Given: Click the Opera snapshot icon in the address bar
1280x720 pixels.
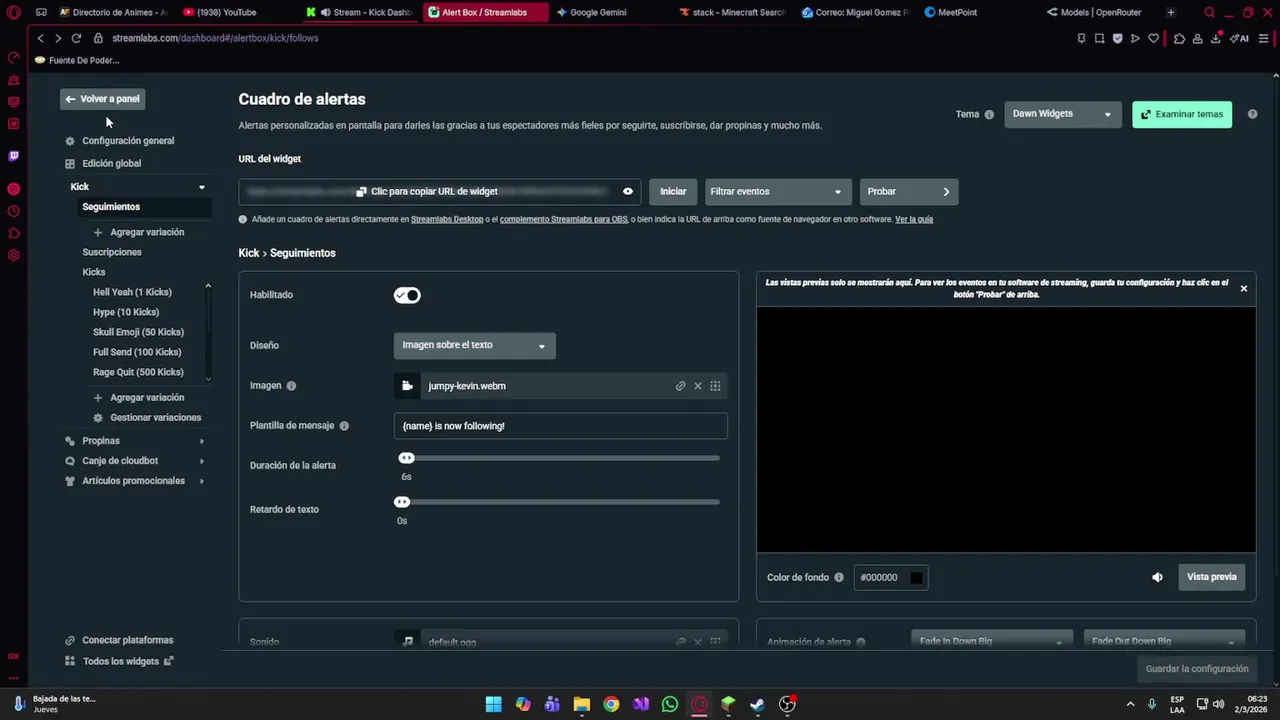Looking at the screenshot, I should [1099, 39].
